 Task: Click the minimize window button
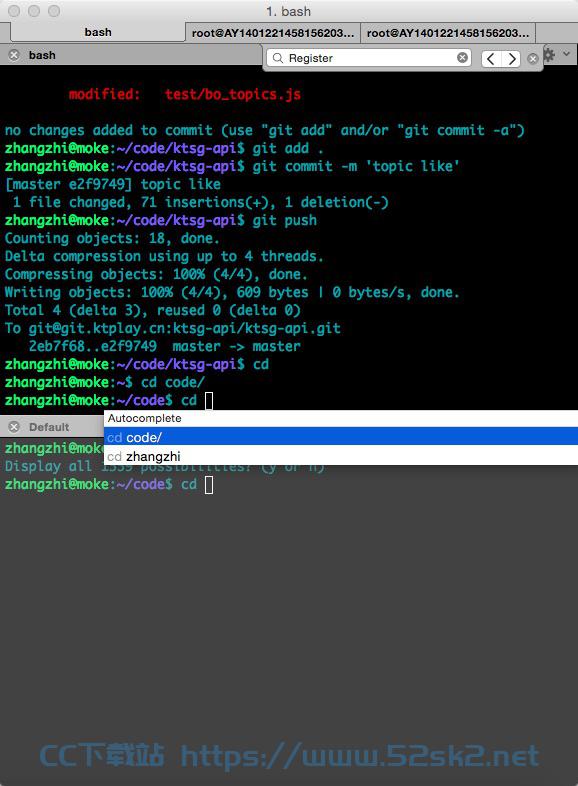click(x=34, y=11)
